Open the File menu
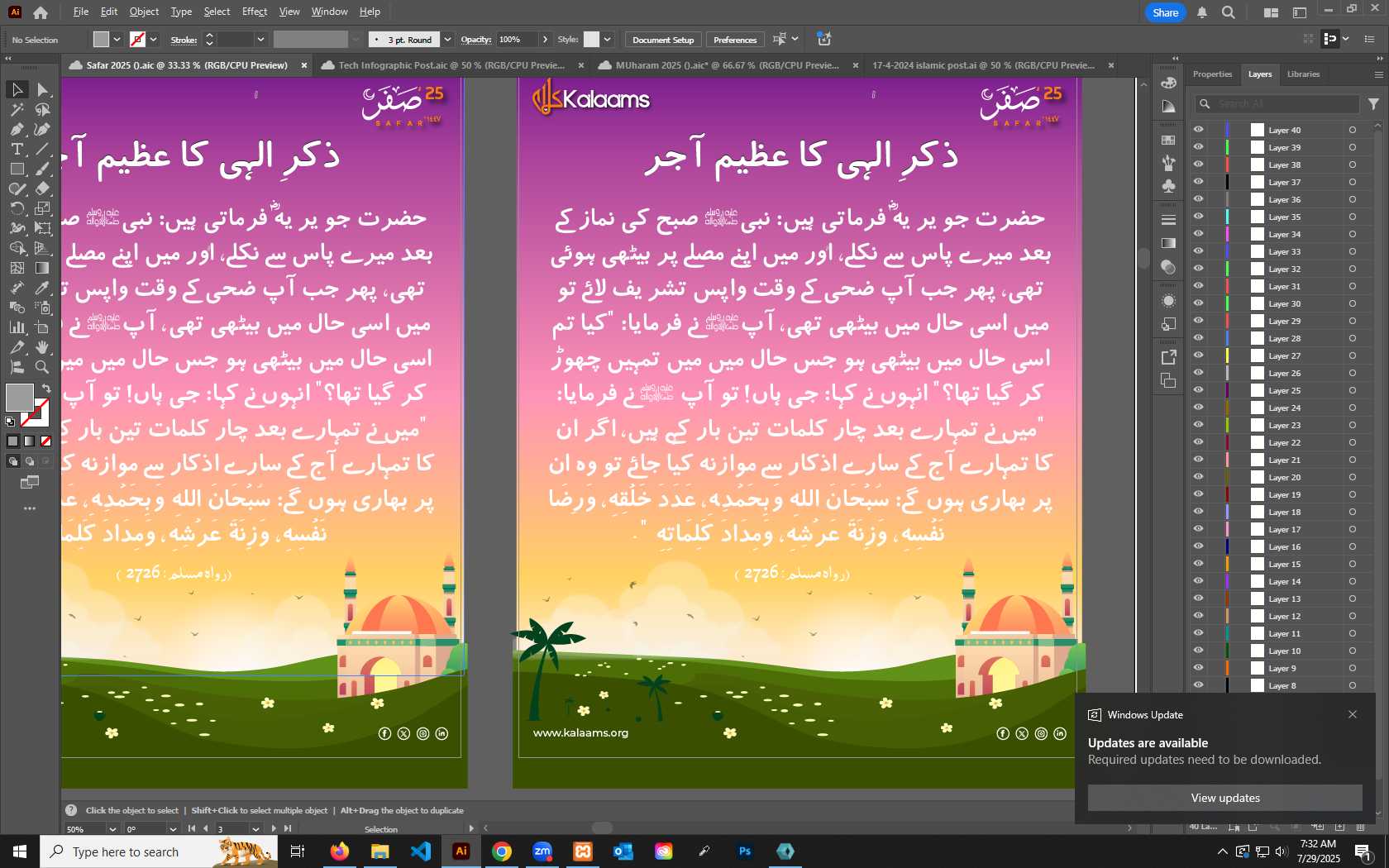This screenshot has width=1389, height=868. coord(80,12)
